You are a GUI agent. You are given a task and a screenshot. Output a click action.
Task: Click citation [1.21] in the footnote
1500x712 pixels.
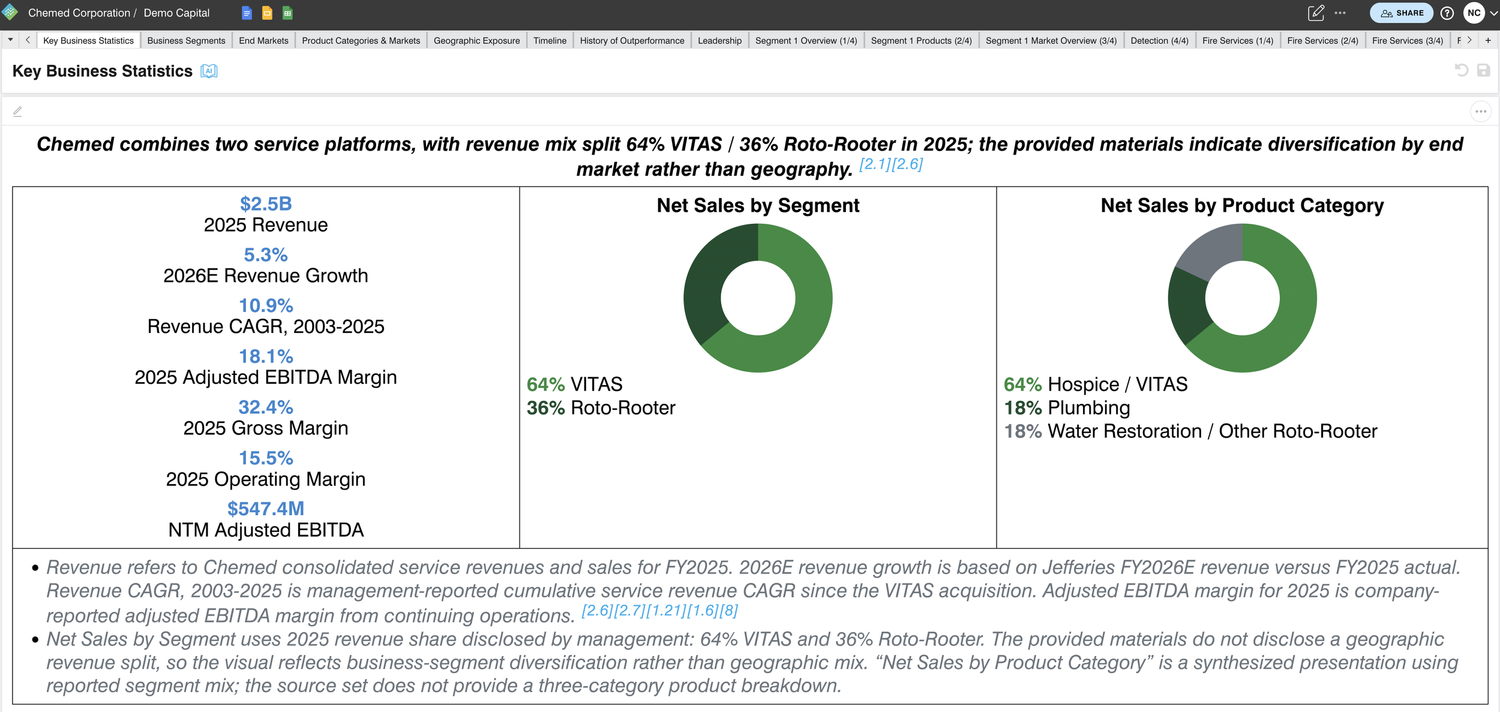[x=666, y=610]
